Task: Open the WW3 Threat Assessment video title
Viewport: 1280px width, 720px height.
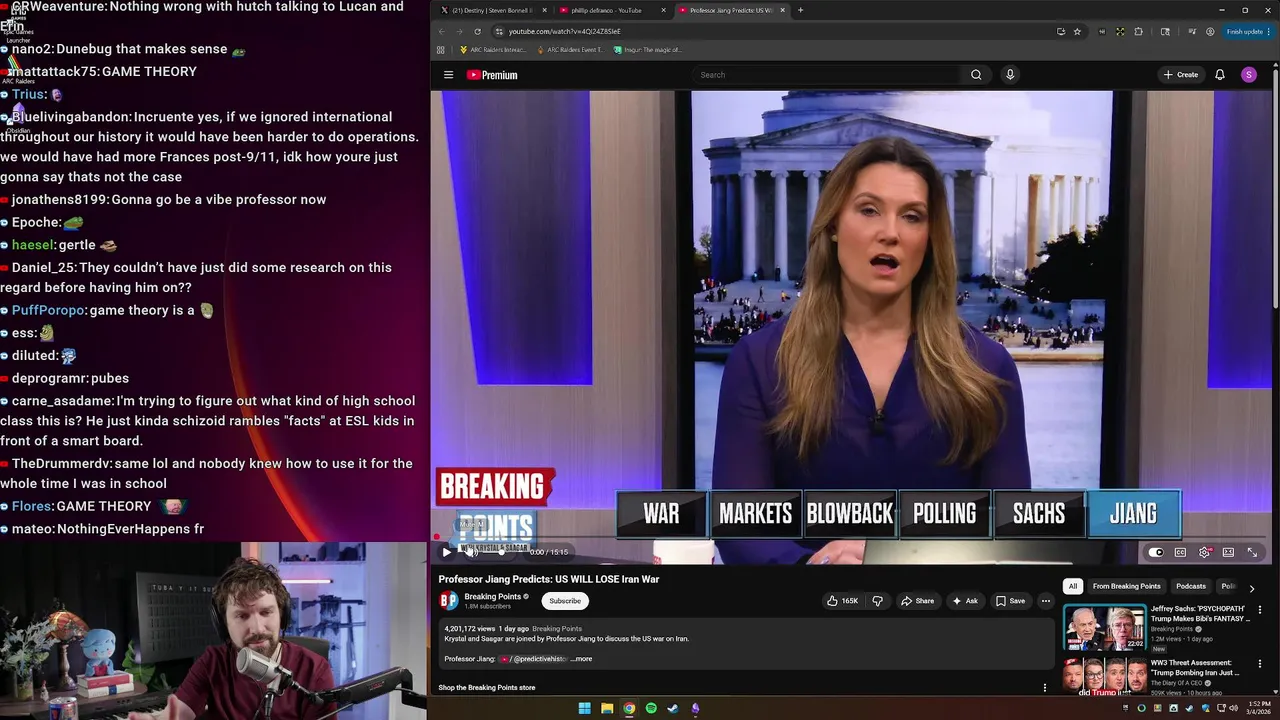Action: pos(1194,667)
